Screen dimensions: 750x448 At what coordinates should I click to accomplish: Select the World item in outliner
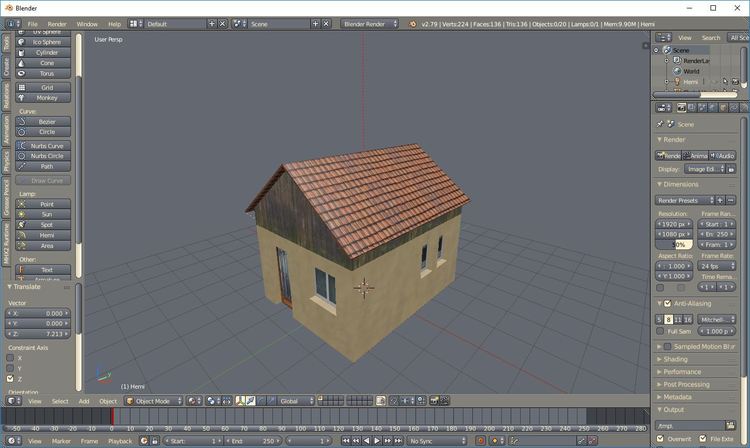click(691, 71)
